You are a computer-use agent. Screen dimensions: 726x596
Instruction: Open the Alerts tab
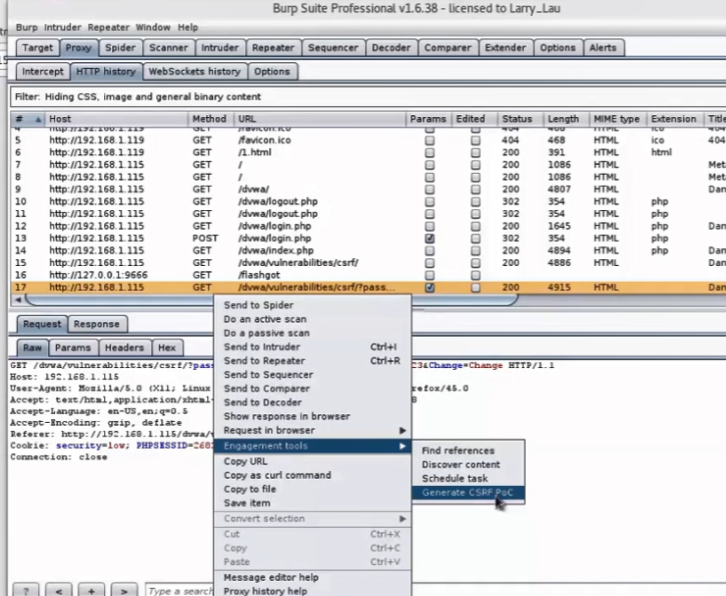click(603, 48)
